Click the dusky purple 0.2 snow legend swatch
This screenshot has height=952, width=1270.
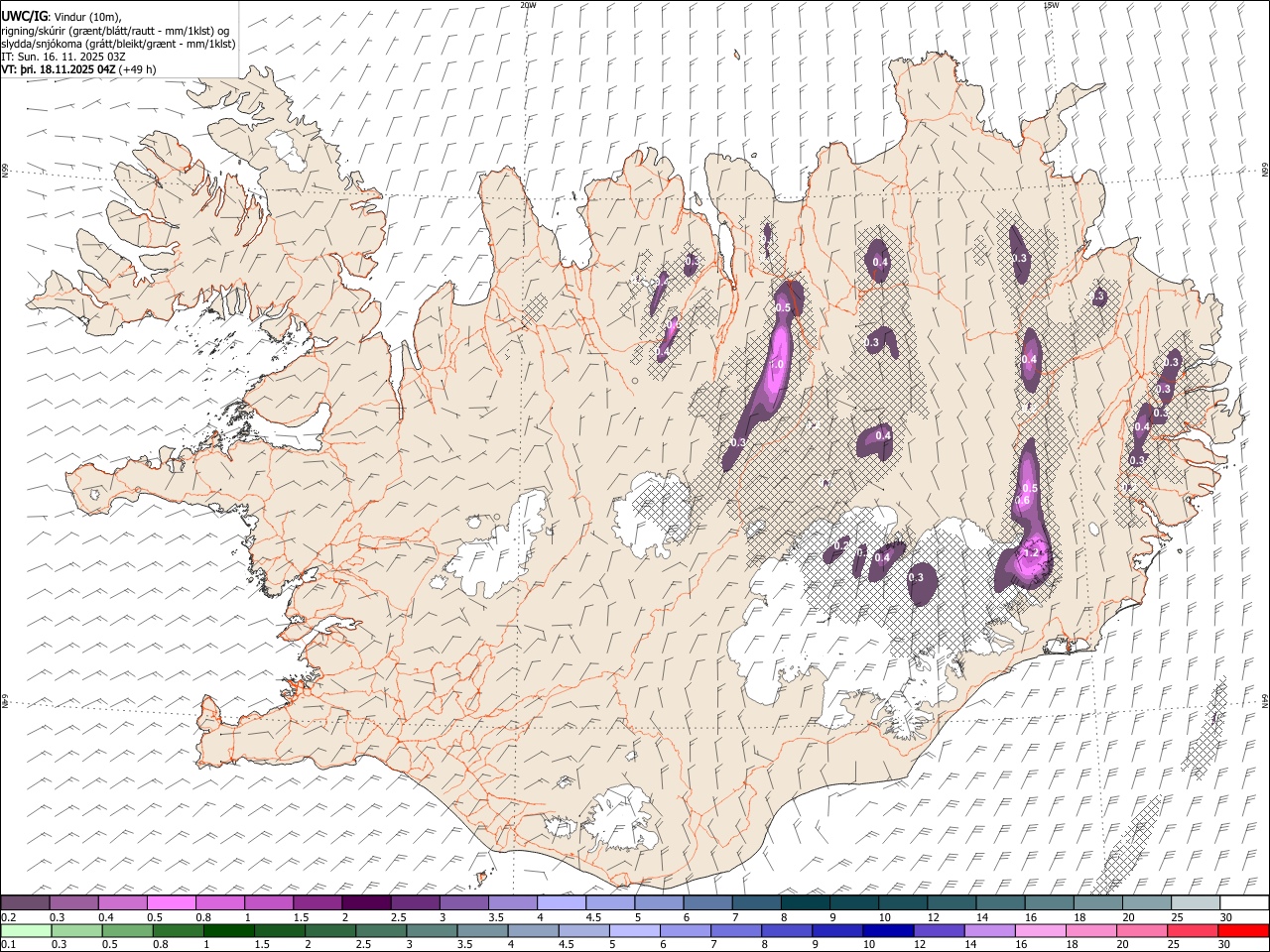pos(25,902)
